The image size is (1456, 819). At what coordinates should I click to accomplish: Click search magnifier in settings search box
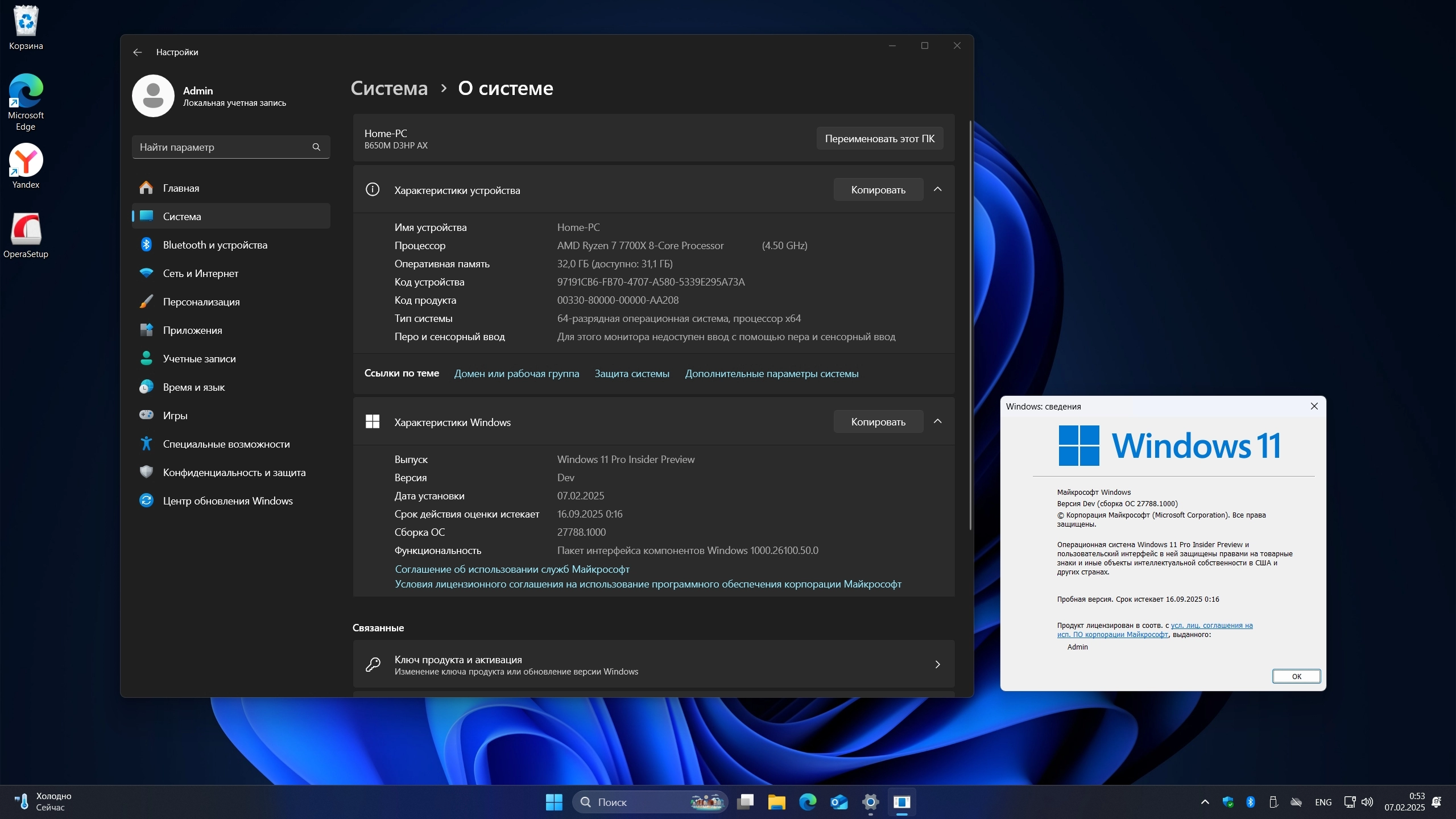(316, 147)
